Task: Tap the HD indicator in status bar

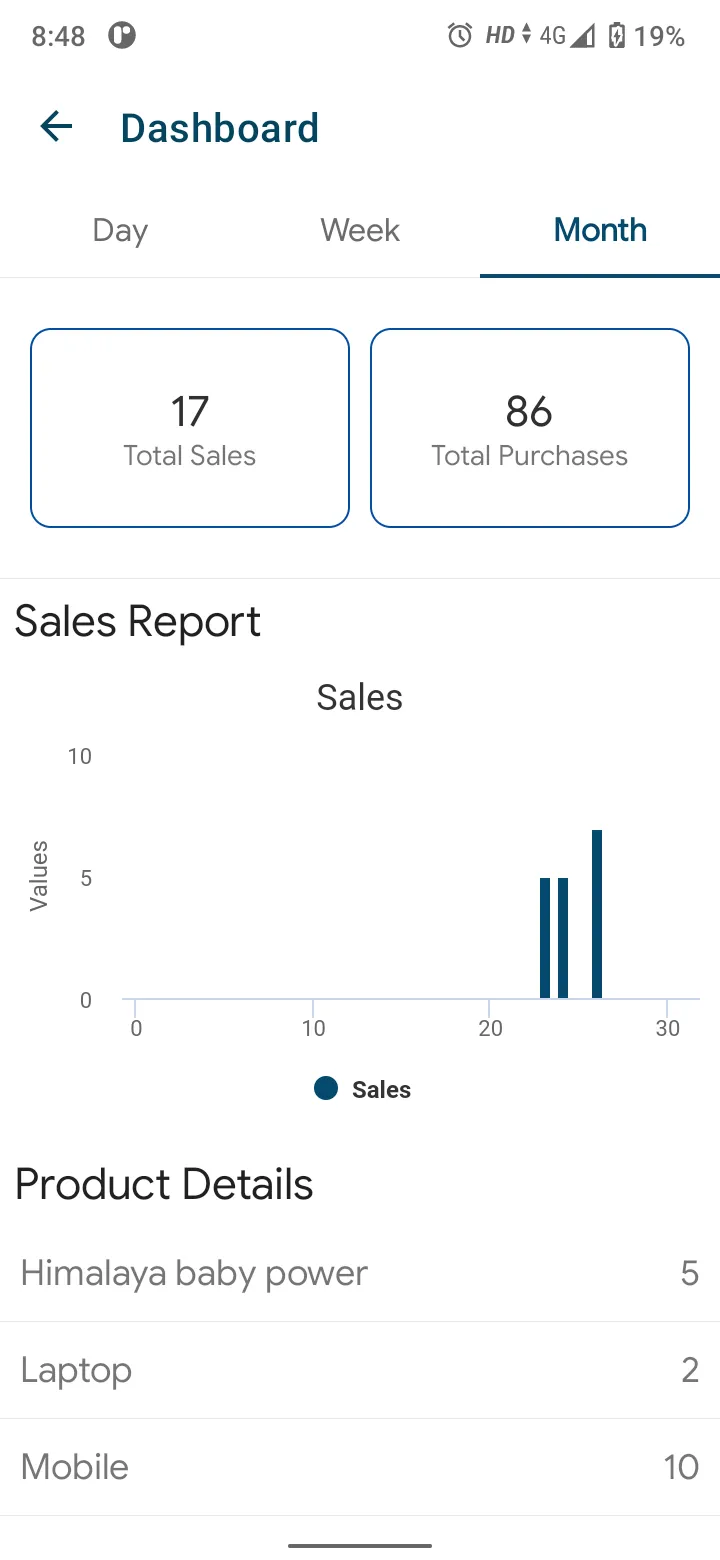Action: (499, 36)
